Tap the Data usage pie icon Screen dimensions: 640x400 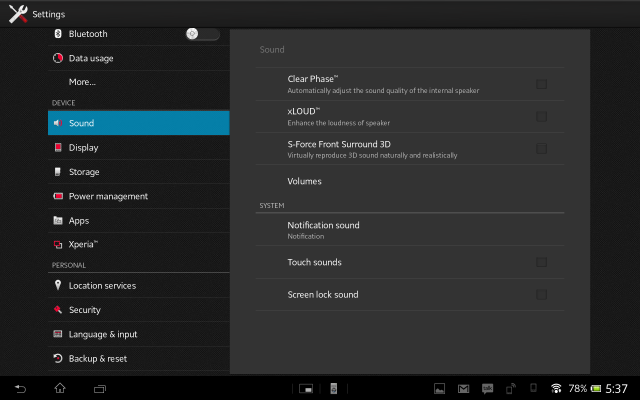tap(58, 58)
